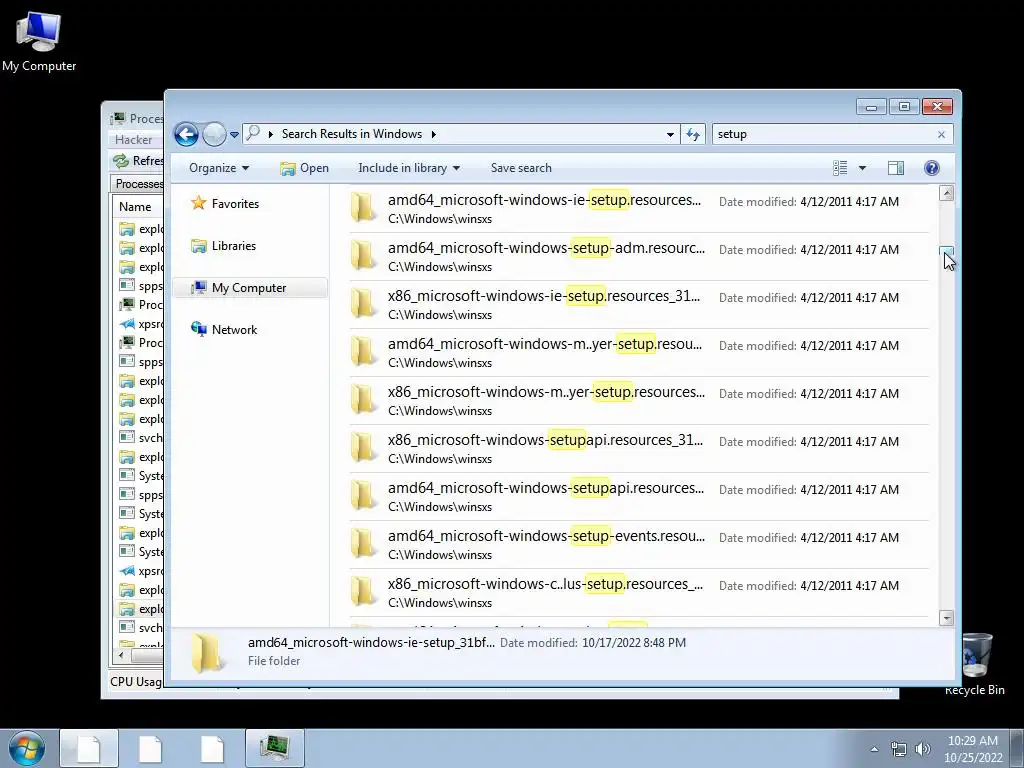Click the Save search button
This screenshot has width=1024, height=768.
[x=521, y=168]
